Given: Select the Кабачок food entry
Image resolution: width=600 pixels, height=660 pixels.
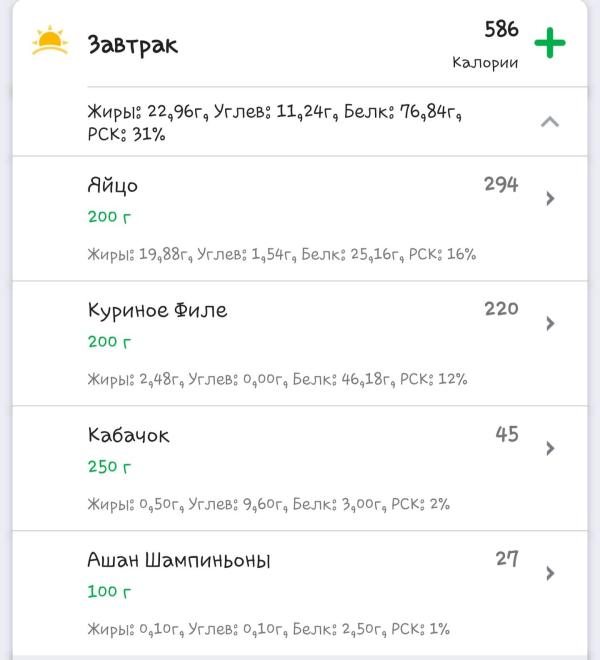Looking at the screenshot, I should tap(129, 436).
